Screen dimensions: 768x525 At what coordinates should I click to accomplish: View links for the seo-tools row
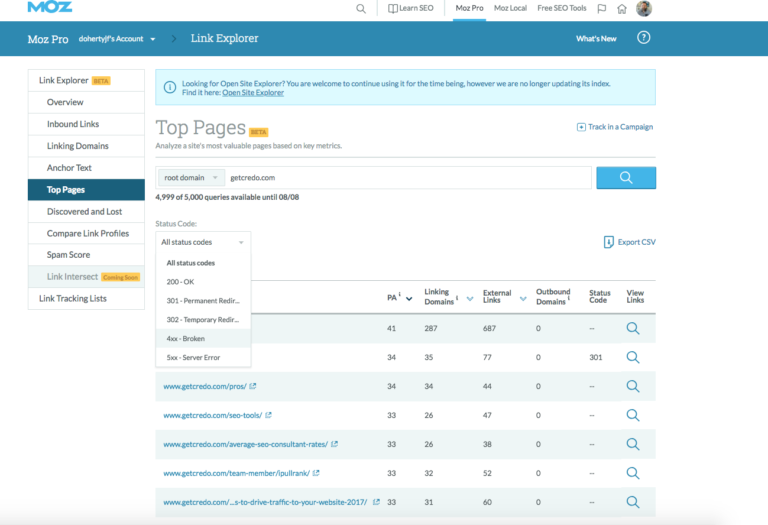(633, 415)
